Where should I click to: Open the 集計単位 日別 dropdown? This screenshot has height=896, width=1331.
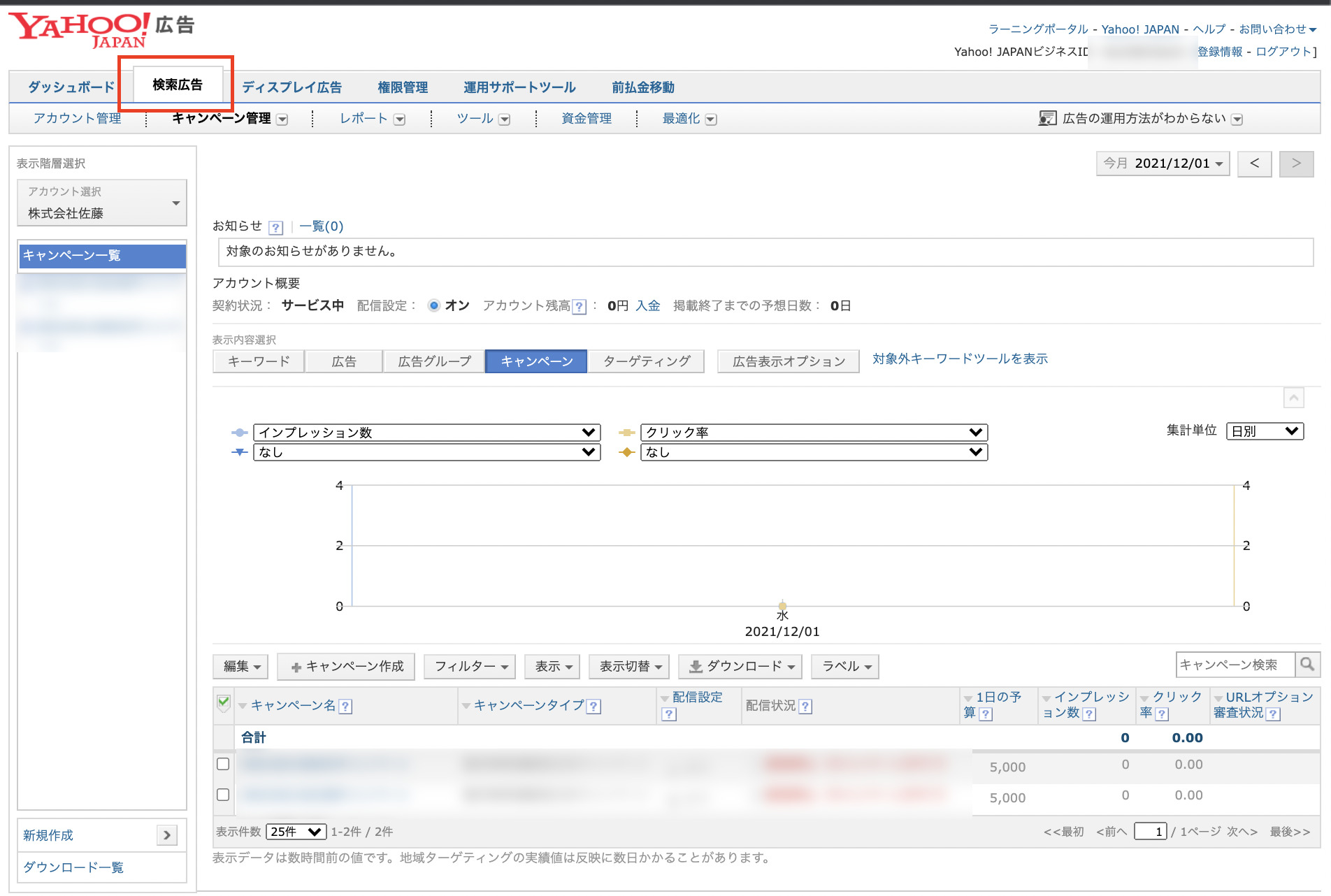click(x=1265, y=431)
